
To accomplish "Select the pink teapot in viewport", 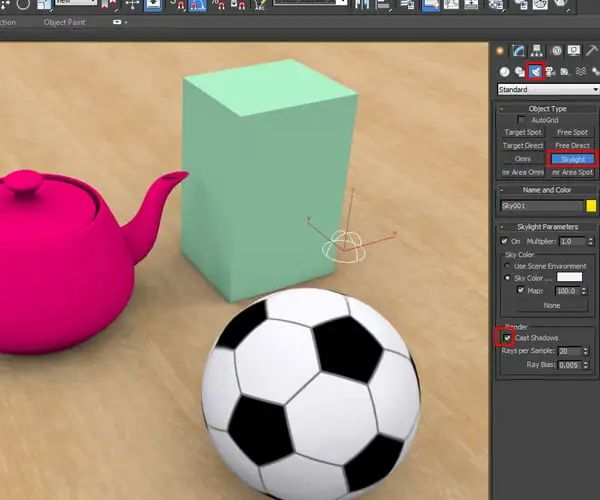I will pyautogui.click(x=73, y=264).
